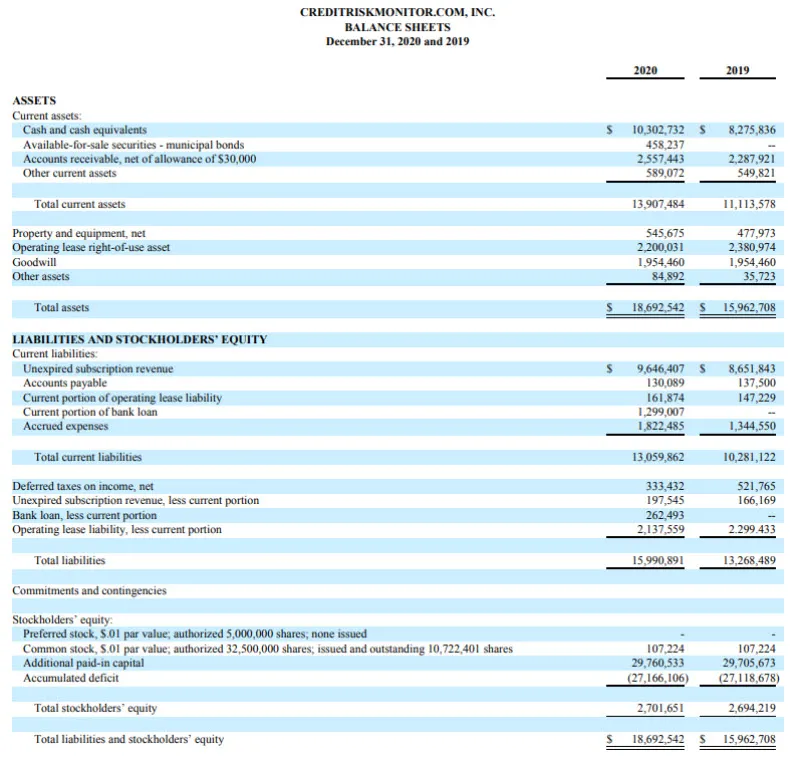
Task: Select the 2020 column header
Action: click(645, 70)
